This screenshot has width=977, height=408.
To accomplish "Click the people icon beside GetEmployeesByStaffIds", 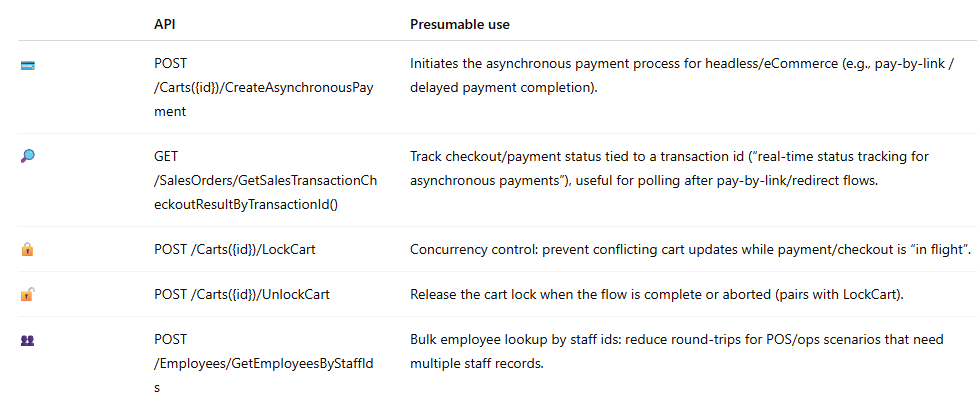I will point(27,341).
